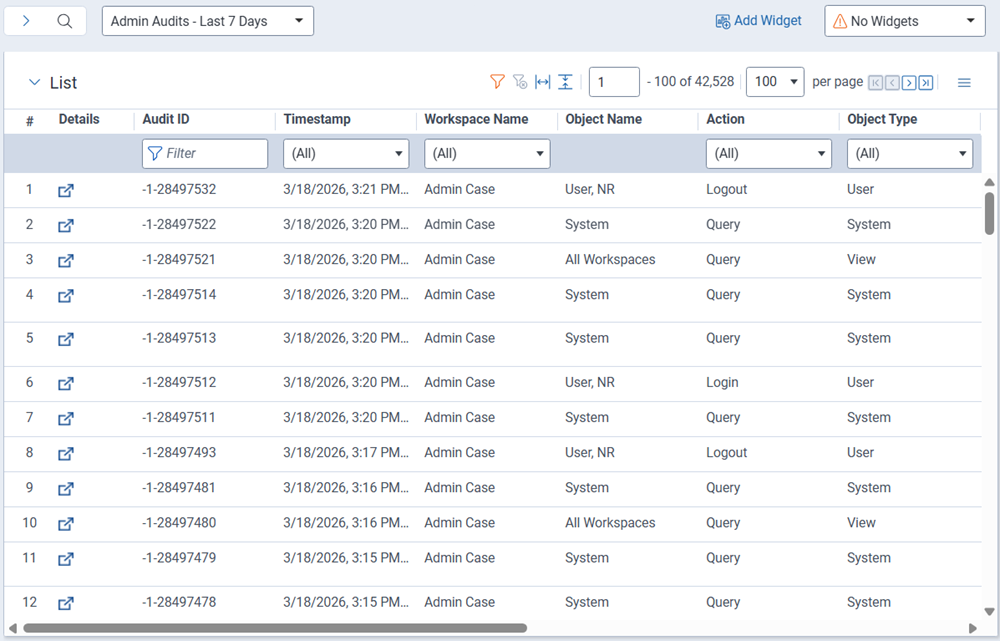Toggle the filter funnel icon
1000x641 pixels.
(497, 82)
